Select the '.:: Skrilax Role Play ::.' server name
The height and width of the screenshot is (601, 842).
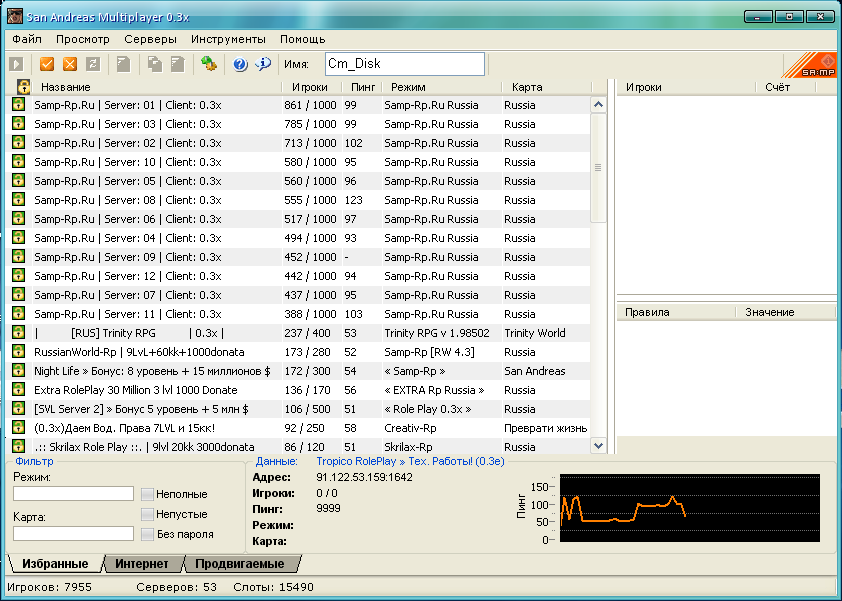(x=144, y=447)
